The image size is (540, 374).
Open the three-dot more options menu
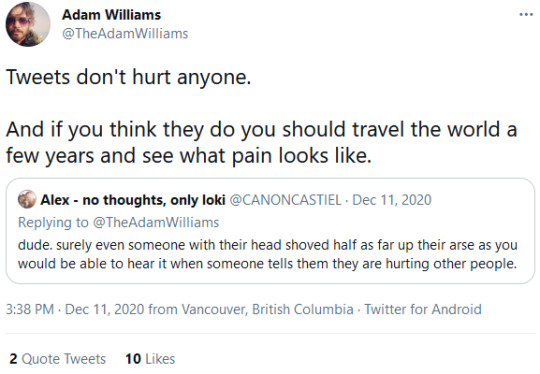(526, 14)
